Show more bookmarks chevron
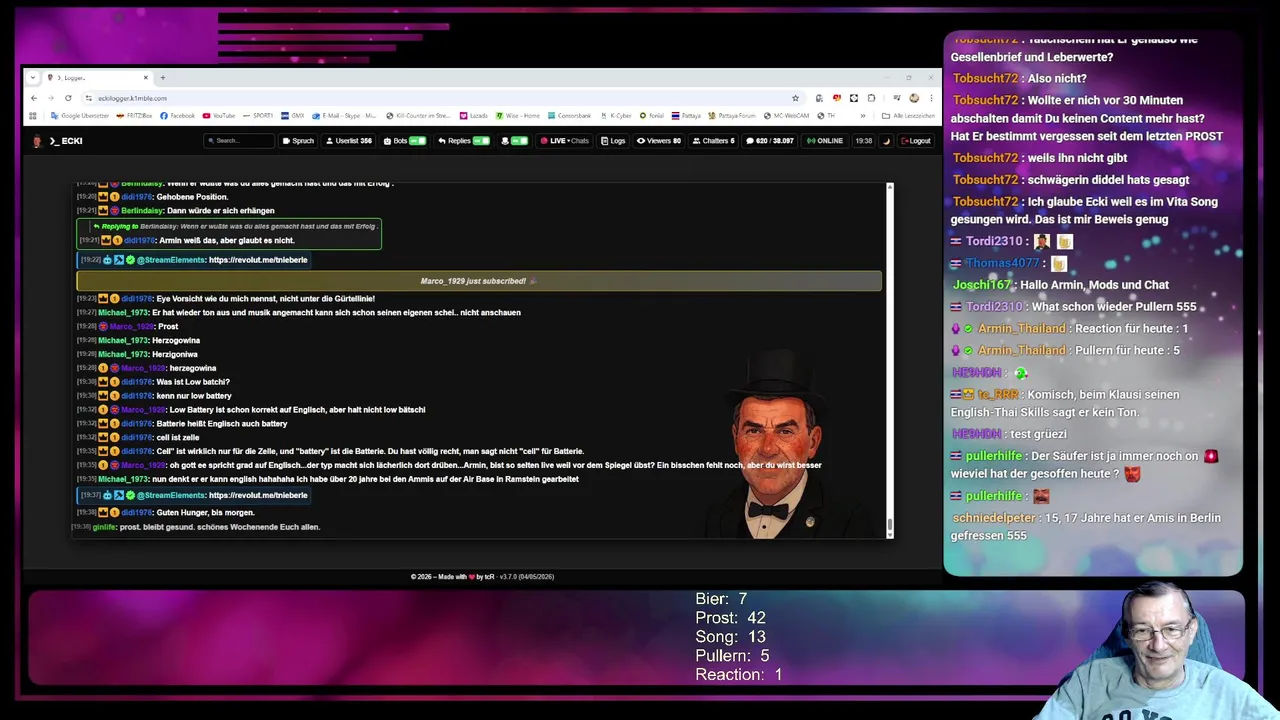The width and height of the screenshot is (1280, 720). (863, 116)
